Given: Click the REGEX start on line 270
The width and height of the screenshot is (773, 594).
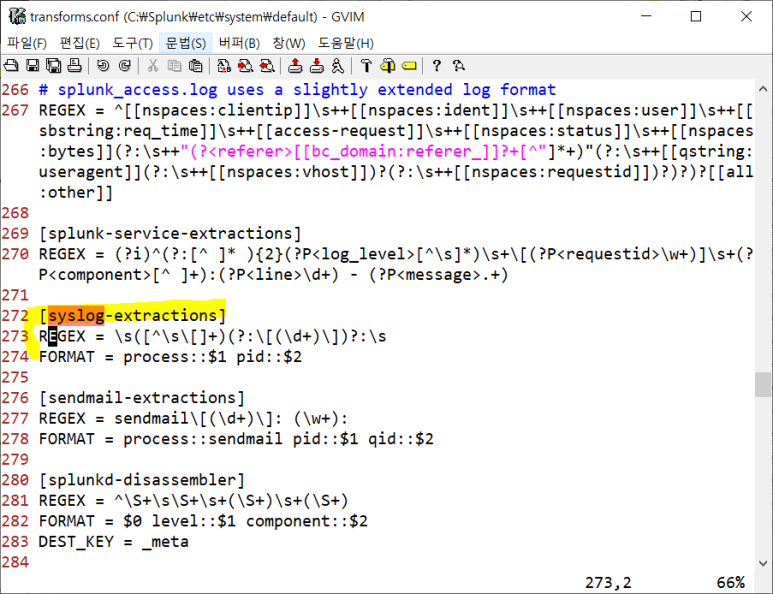Looking at the screenshot, I should point(62,254).
